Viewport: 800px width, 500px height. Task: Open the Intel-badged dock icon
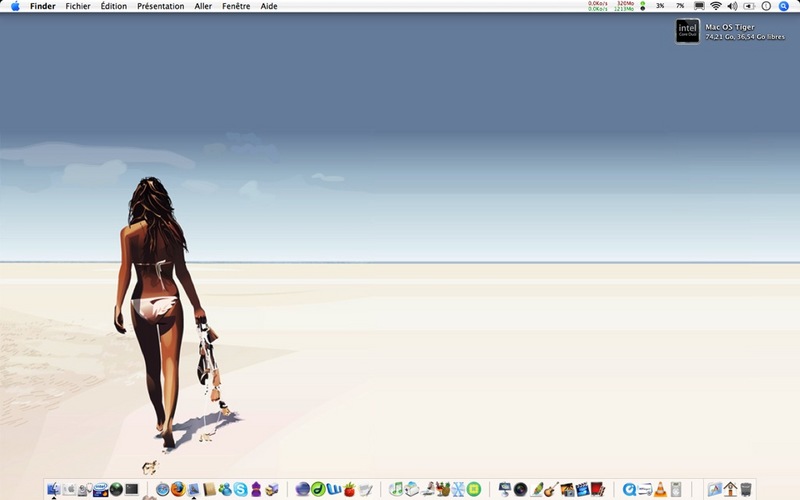pyautogui.click(x=101, y=489)
